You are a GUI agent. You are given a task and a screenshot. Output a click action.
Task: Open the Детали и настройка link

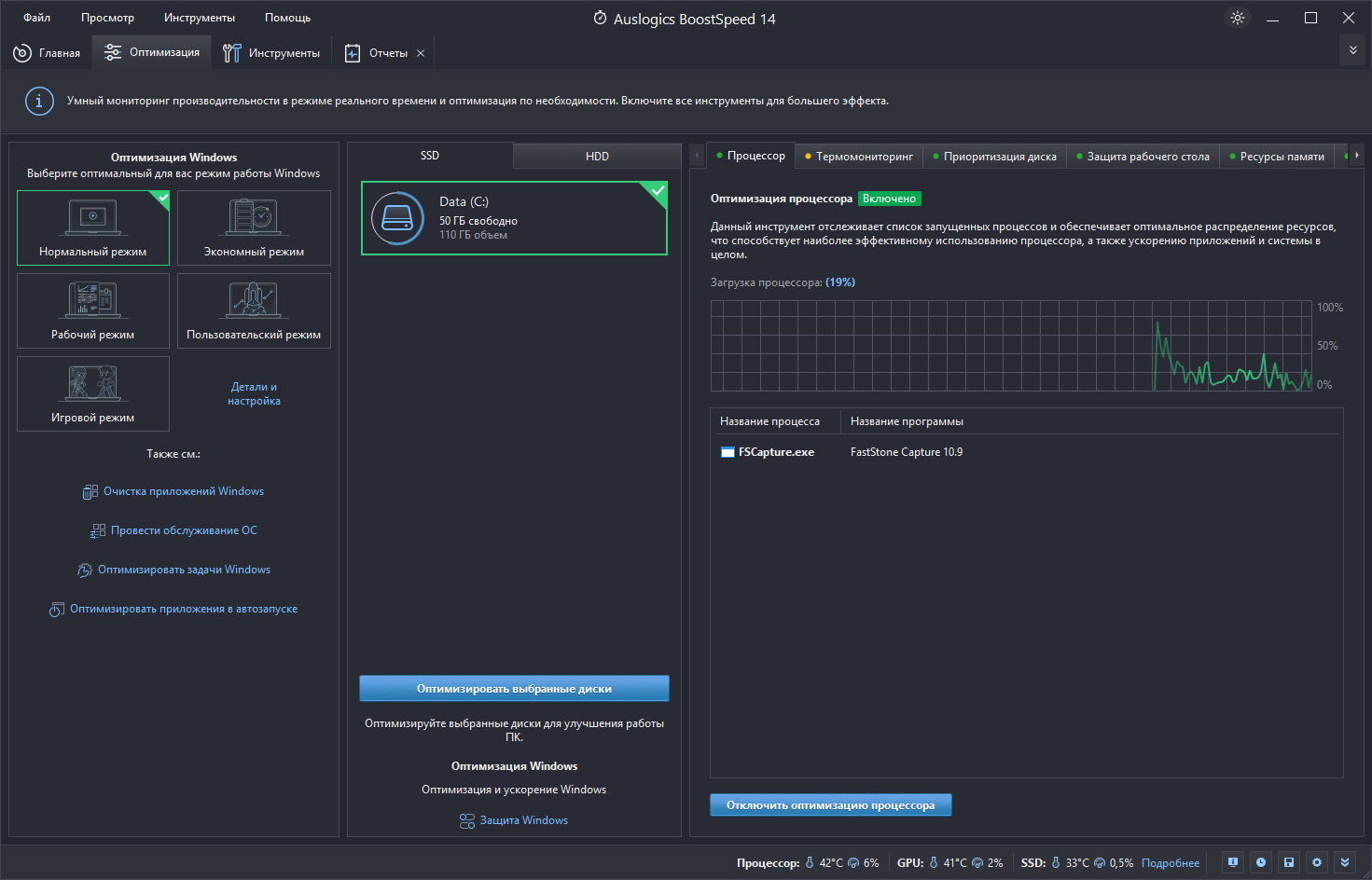(x=254, y=393)
